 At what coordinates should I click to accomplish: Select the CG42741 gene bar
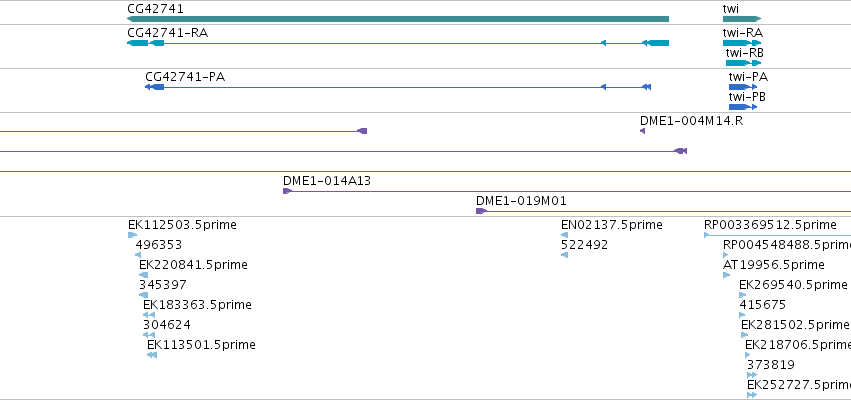click(x=398, y=19)
